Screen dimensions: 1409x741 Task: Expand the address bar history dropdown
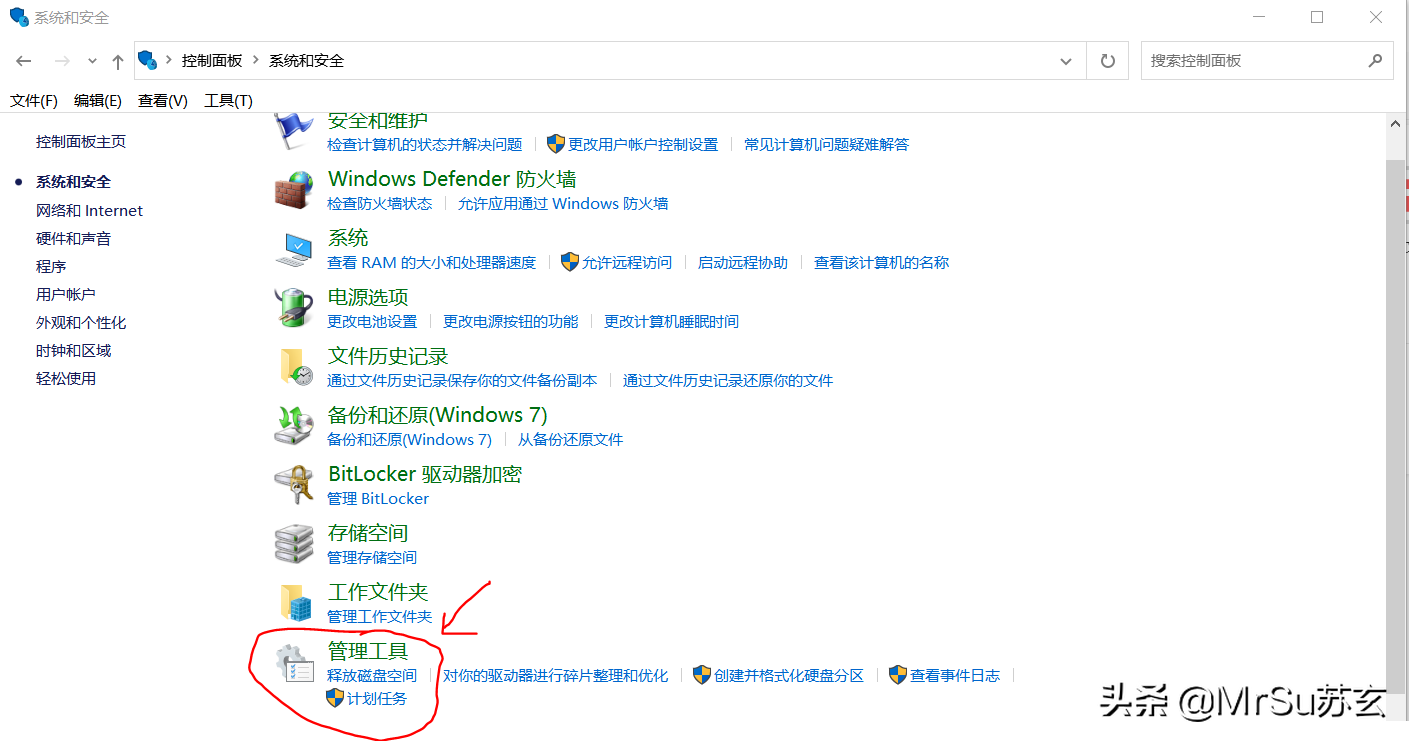point(1065,61)
